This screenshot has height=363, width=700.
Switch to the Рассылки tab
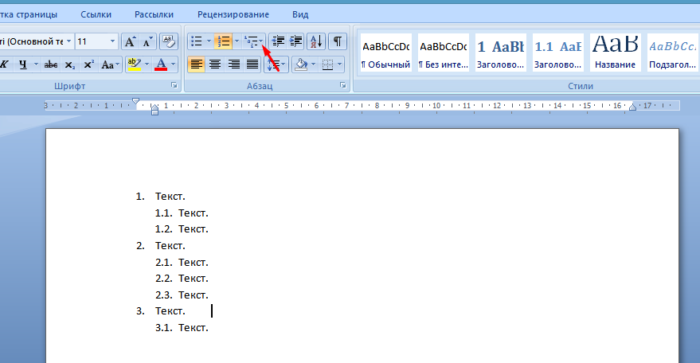coord(154,14)
